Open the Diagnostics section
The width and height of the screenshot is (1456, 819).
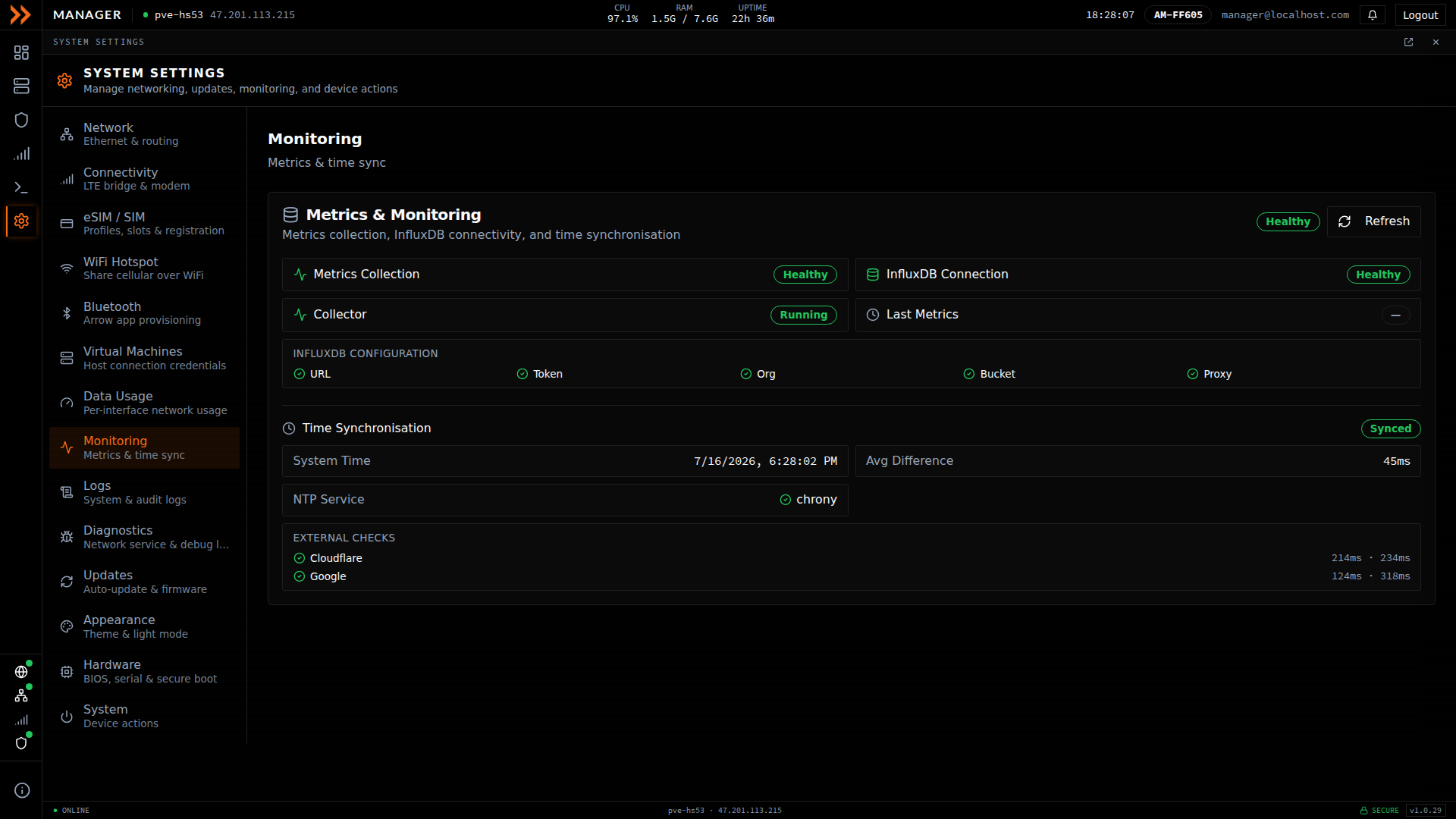(144, 537)
